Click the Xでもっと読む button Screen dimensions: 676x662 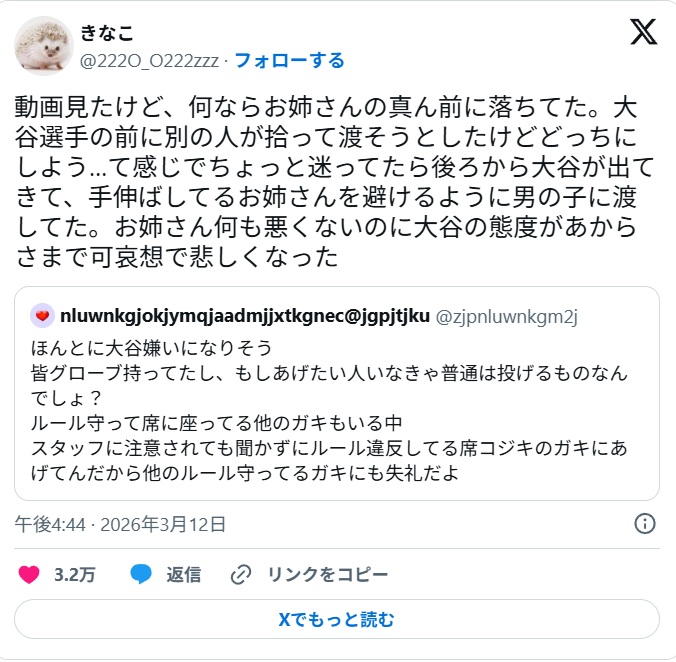(x=337, y=619)
